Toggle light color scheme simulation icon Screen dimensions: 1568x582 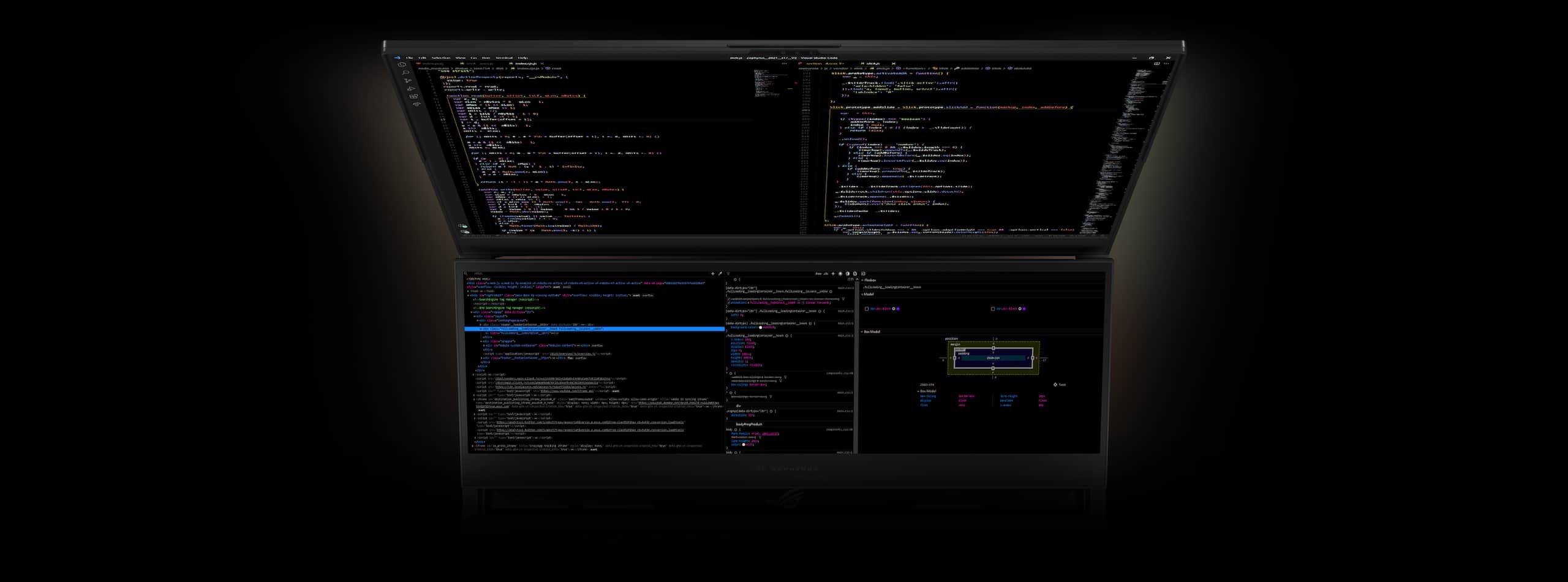[x=840, y=274]
